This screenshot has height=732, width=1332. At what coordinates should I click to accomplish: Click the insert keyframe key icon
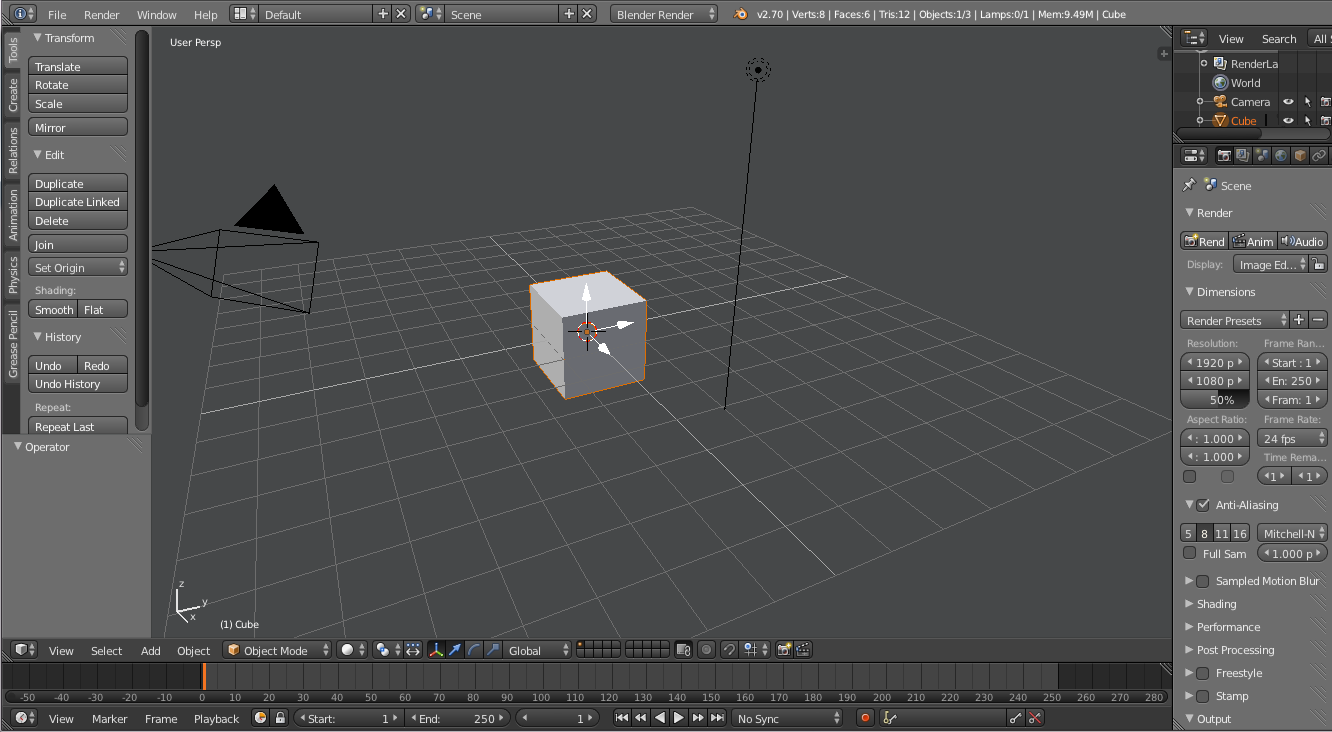click(x=1016, y=718)
